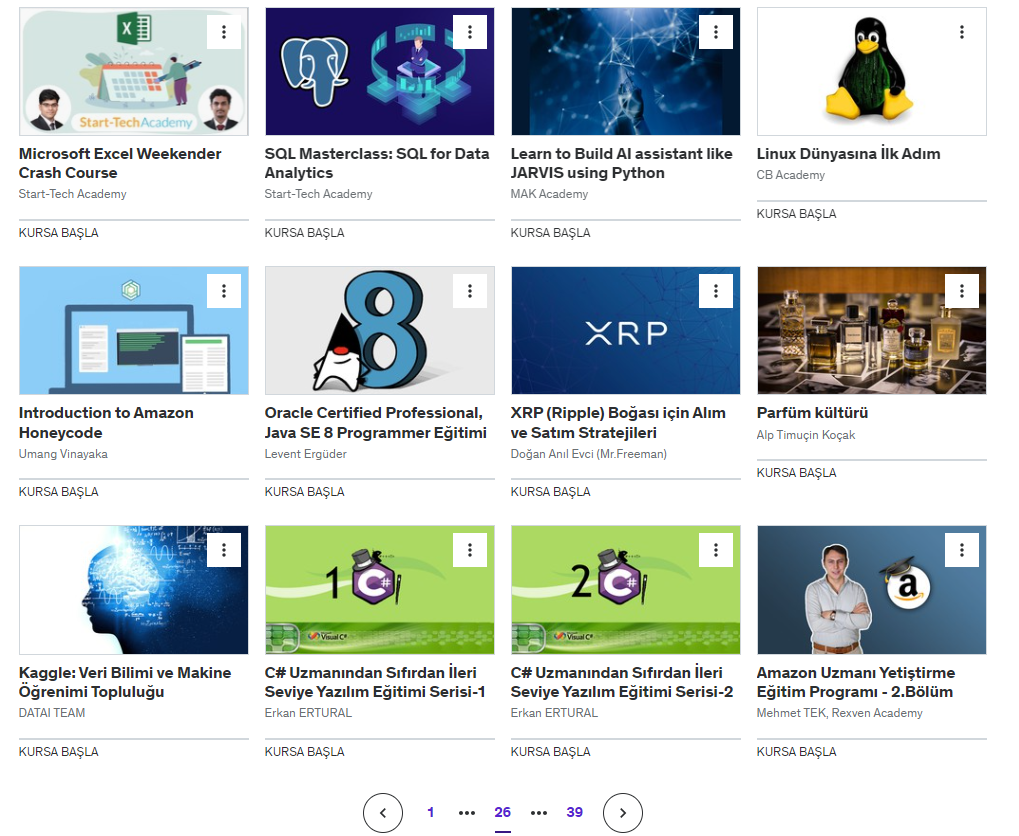1019x836 pixels.
Task: Click the Linux penguin course thumbnail
Action: tap(871, 72)
